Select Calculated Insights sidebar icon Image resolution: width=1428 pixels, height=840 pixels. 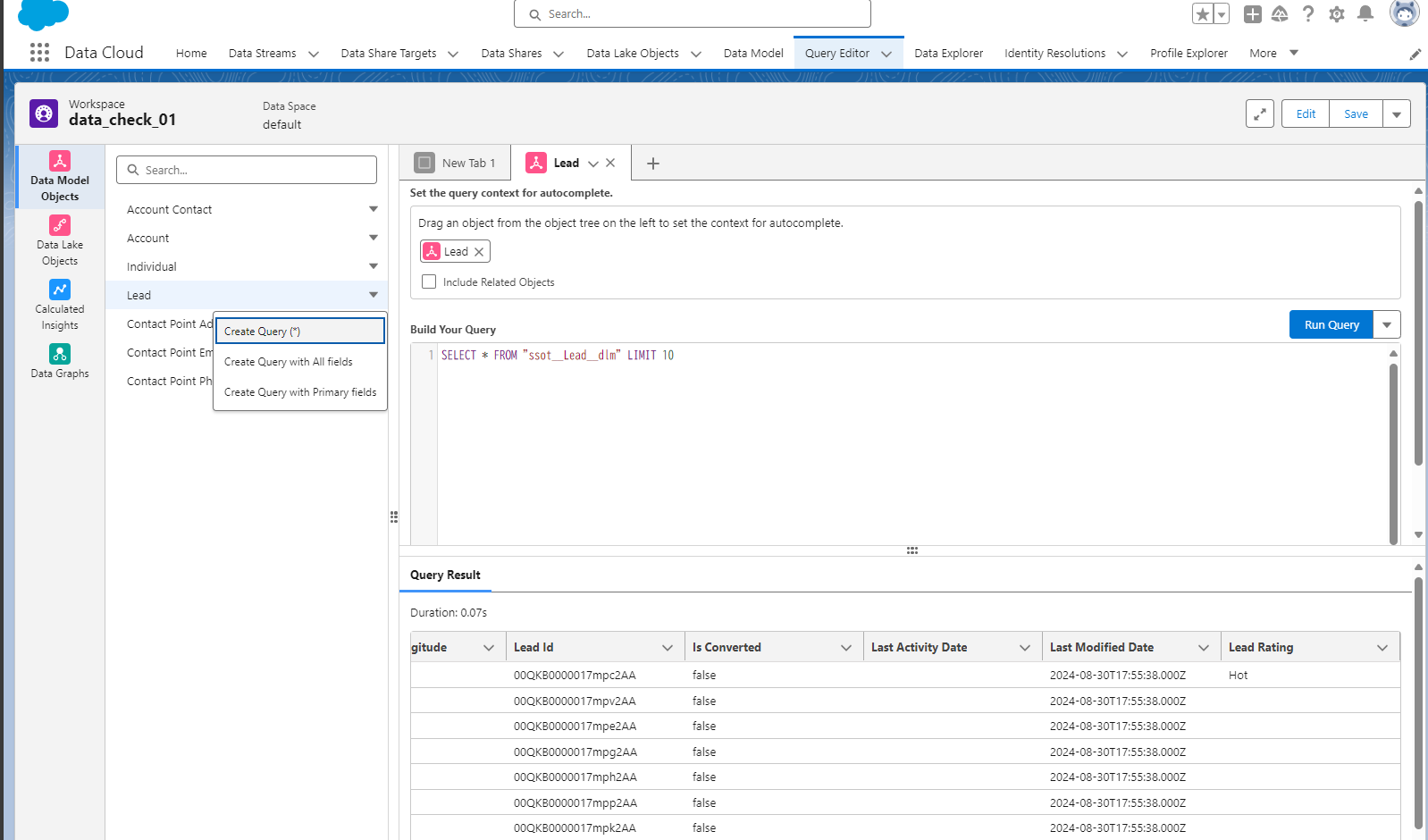[x=60, y=306]
